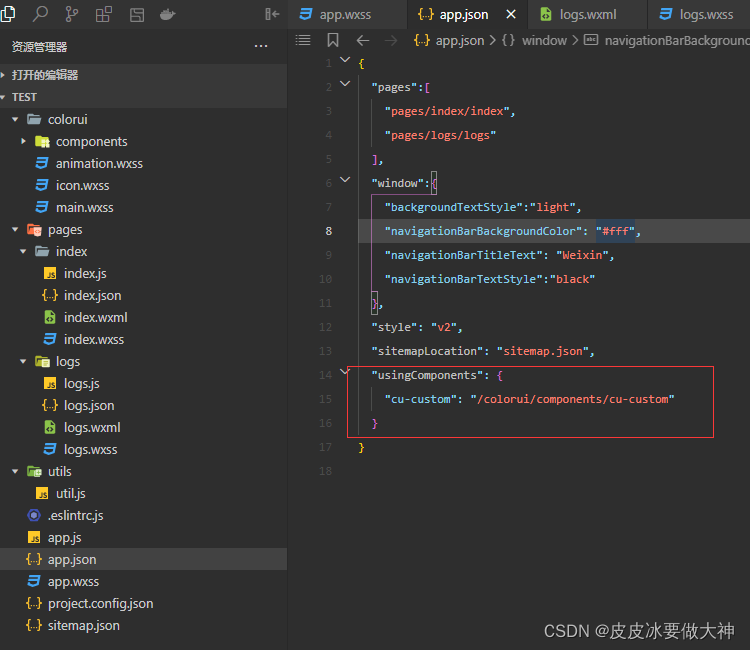750x650 pixels.
Task: Click the "sitemapLocation" key
Action: pos(427,352)
